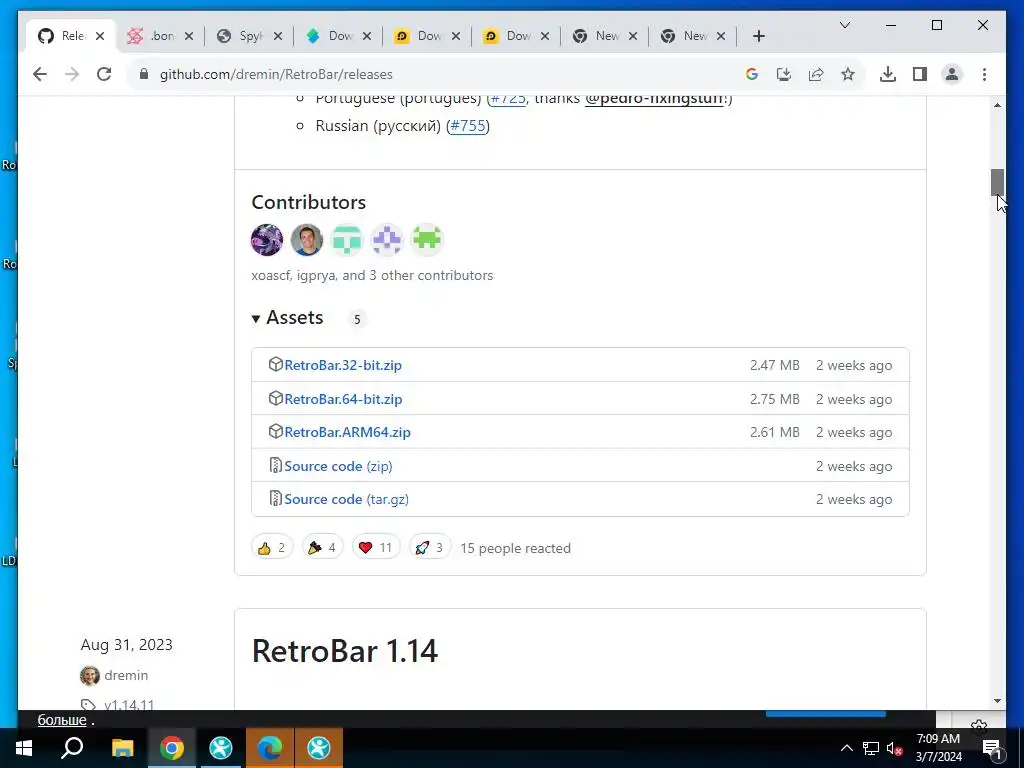This screenshot has height=768, width=1024.
Task: Click the больше link at bottom
Action: [62, 720]
